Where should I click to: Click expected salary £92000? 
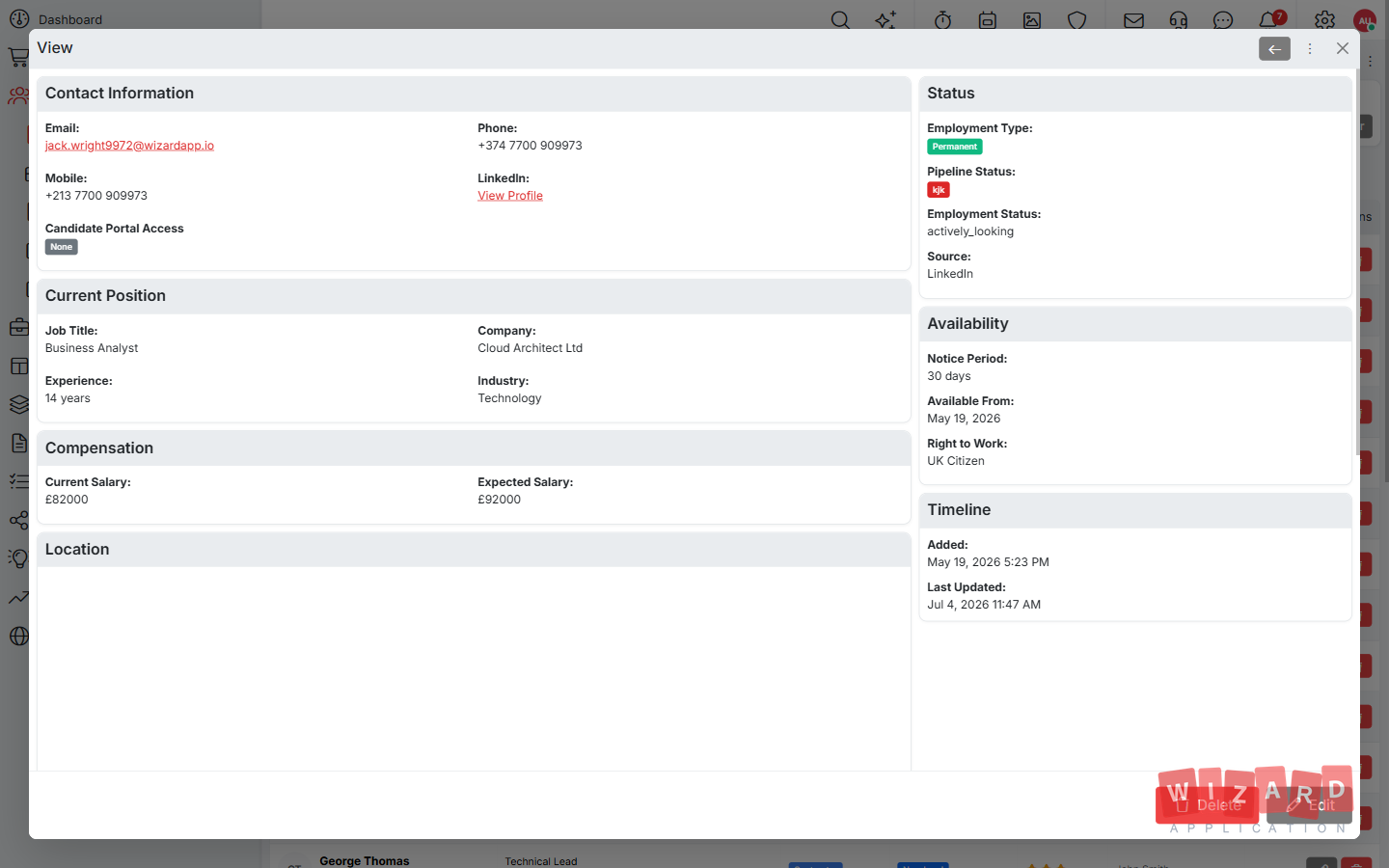[x=499, y=500]
